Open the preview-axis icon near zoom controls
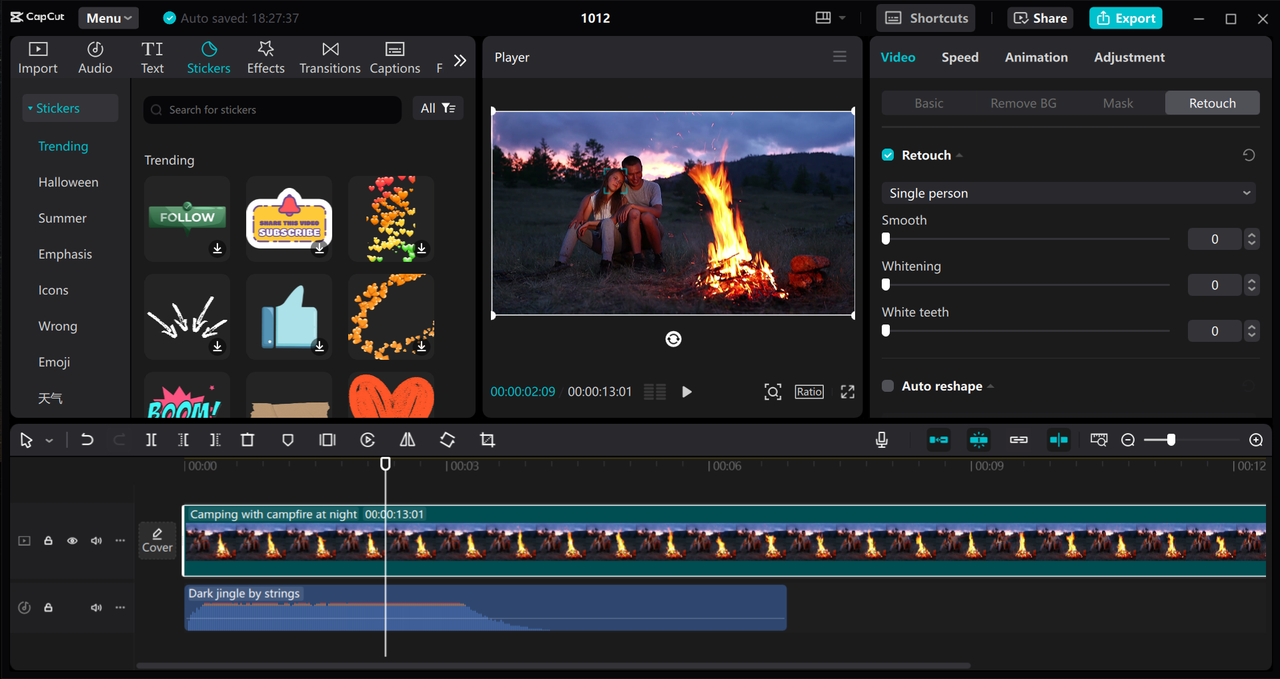The image size is (1280, 679). click(x=1099, y=440)
